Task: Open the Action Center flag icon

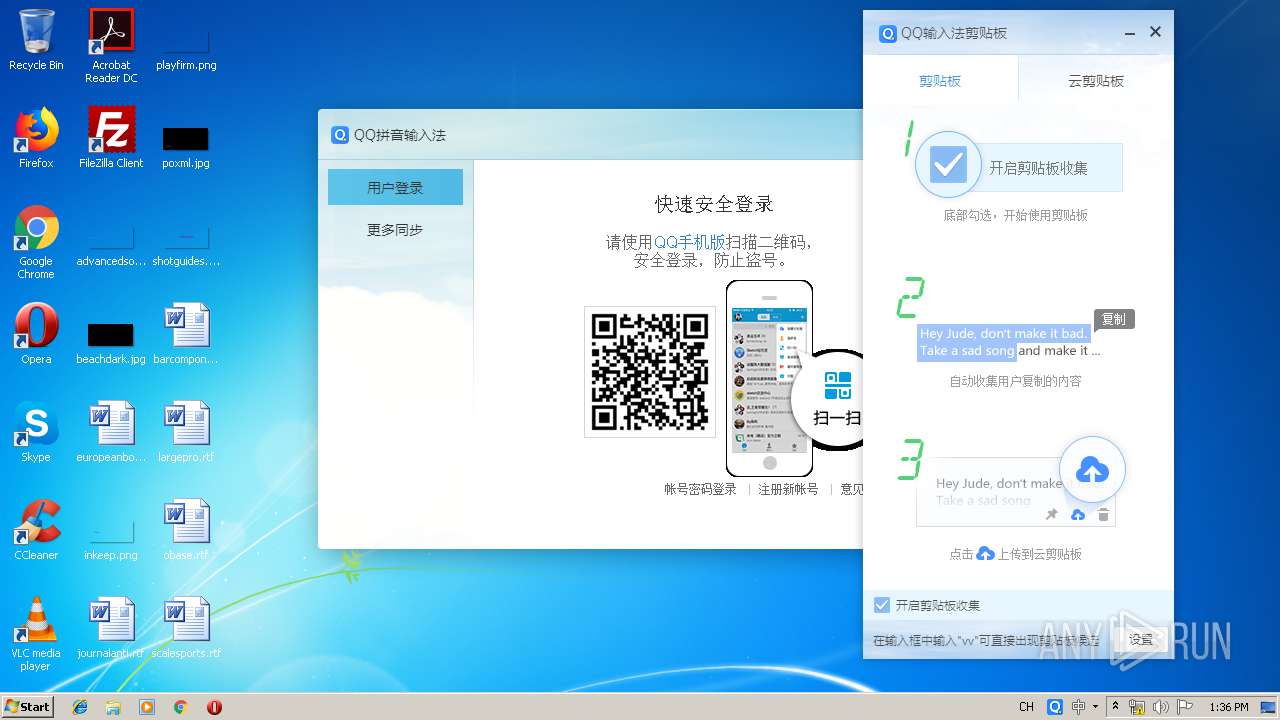Action: [1185, 707]
